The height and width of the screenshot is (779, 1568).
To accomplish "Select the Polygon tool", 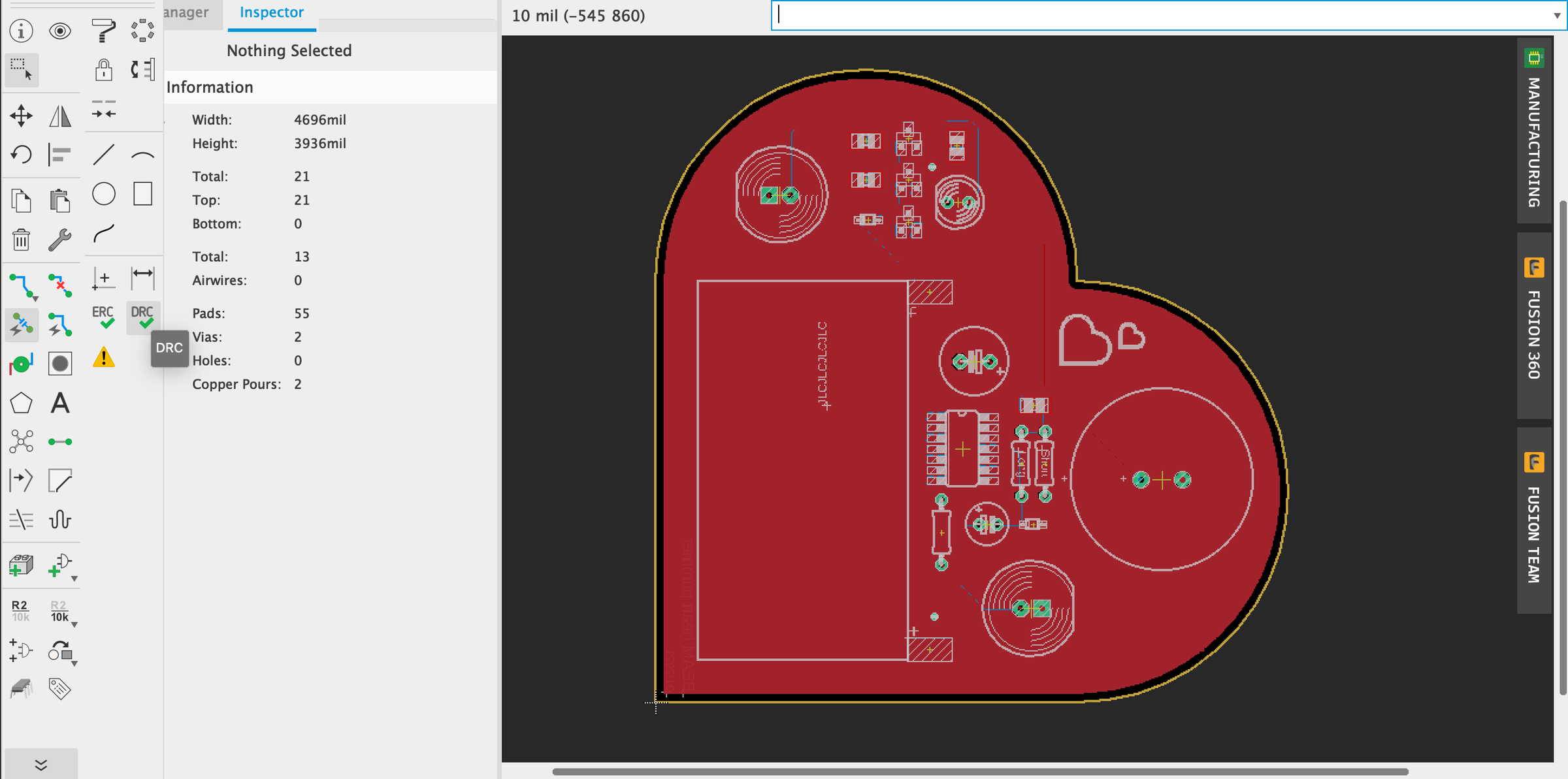I will click(22, 403).
